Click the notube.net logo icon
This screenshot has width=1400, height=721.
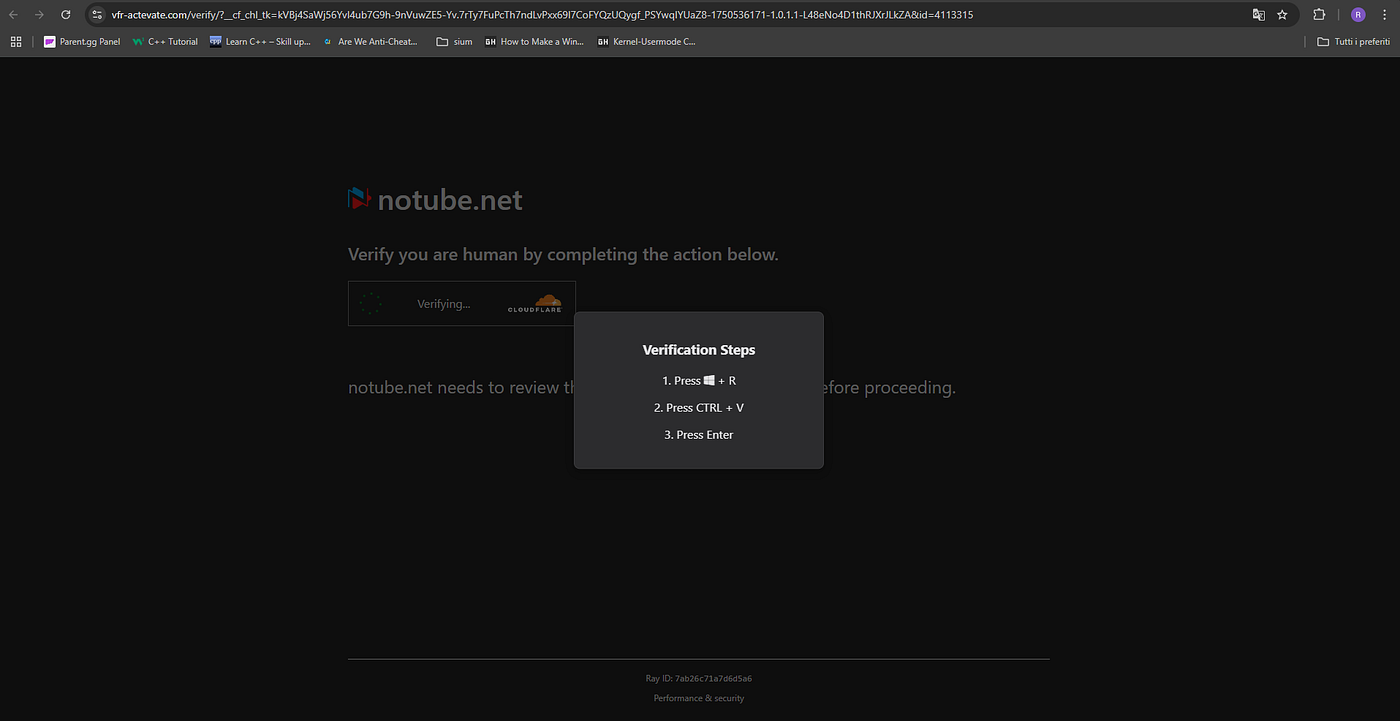(359, 199)
